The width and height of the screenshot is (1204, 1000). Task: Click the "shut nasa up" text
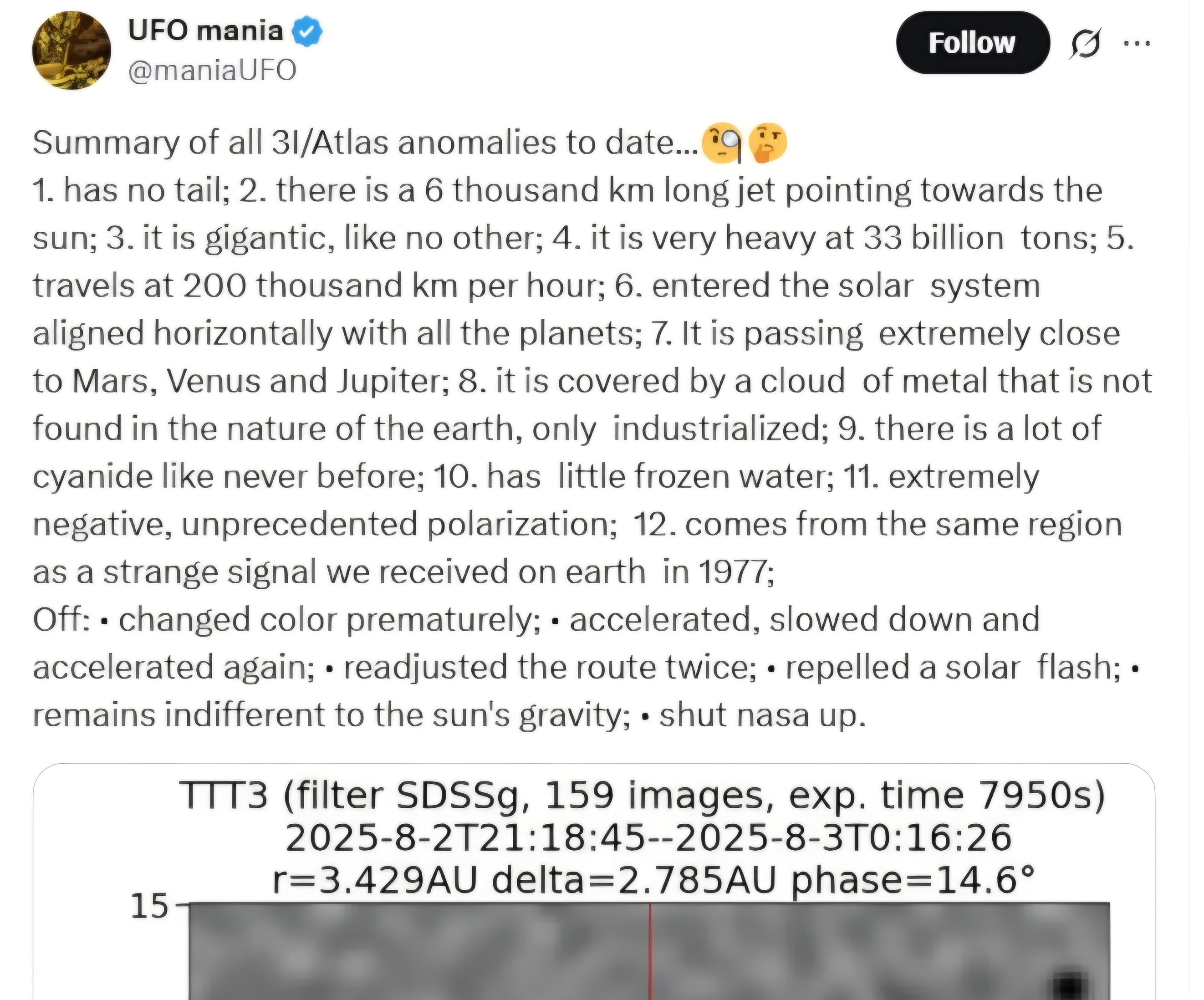(x=762, y=715)
